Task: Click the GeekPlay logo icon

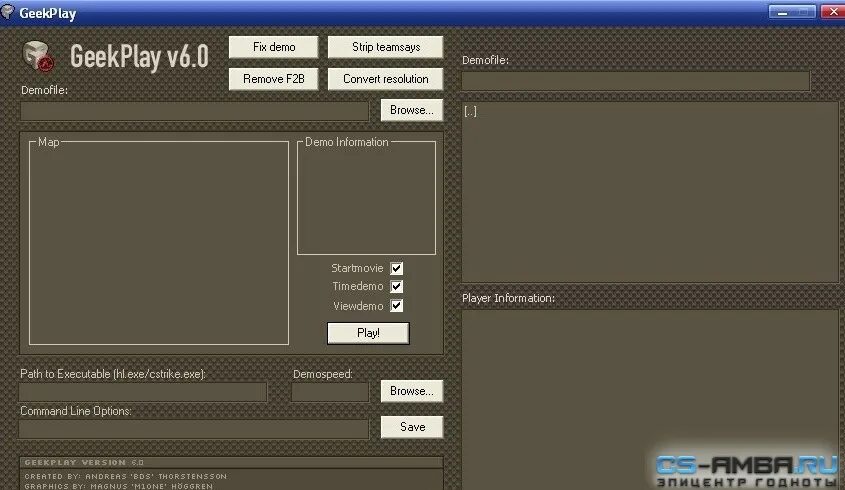Action: tap(39, 56)
